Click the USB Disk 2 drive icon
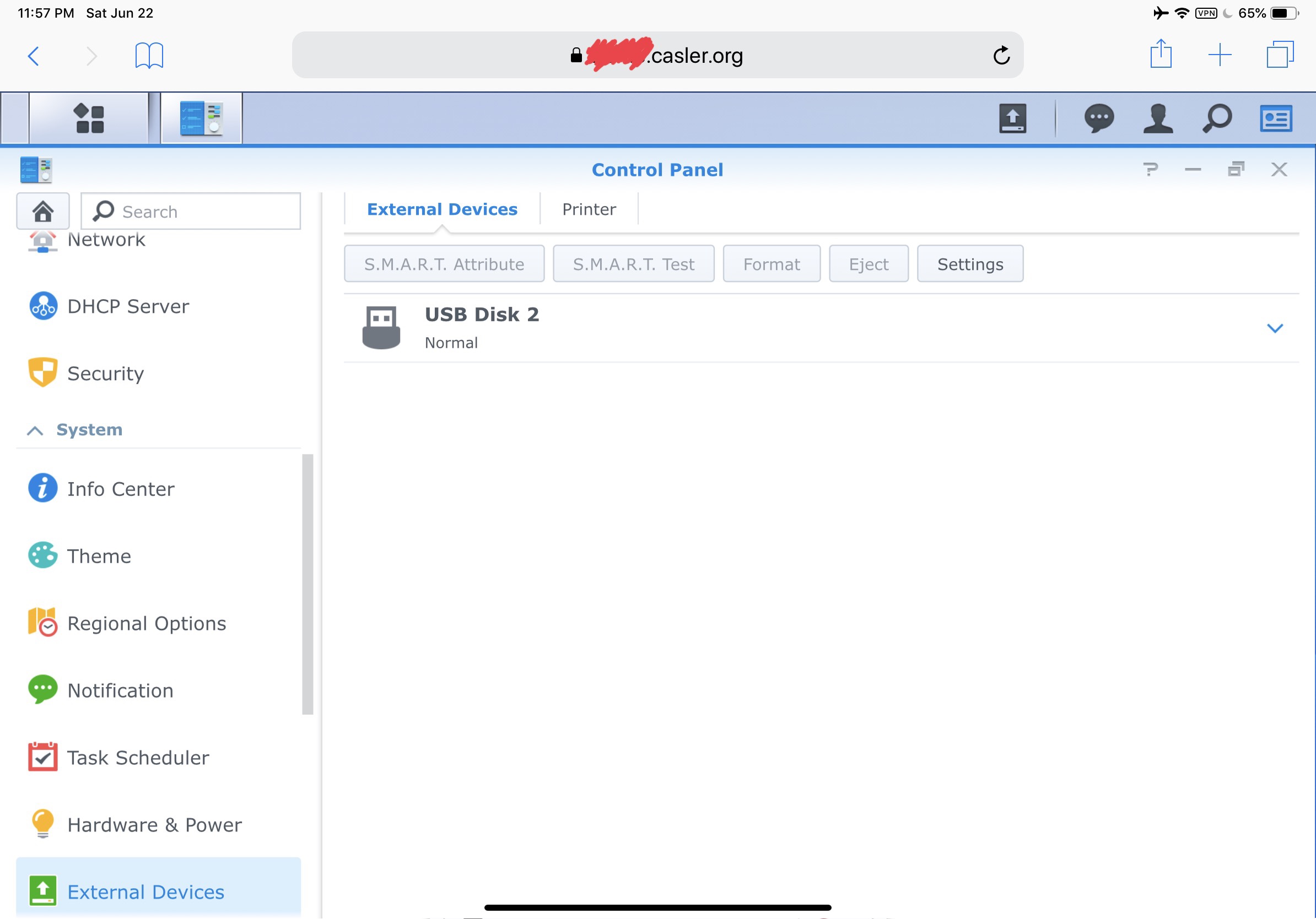Image resolution: width=1316 pixels, height=919 pixels. coord(381,327)
